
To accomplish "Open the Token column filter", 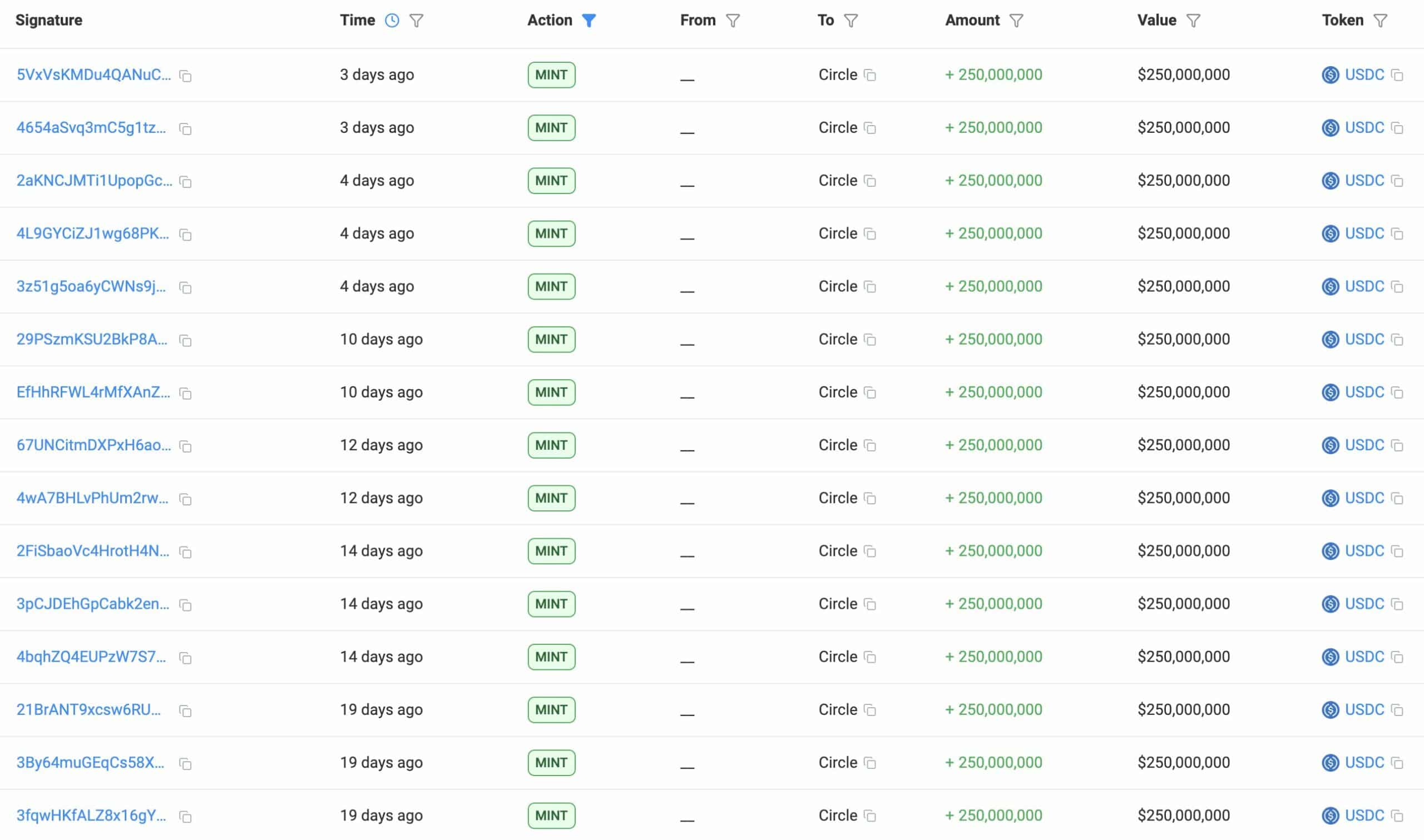I will [1381, 21].
